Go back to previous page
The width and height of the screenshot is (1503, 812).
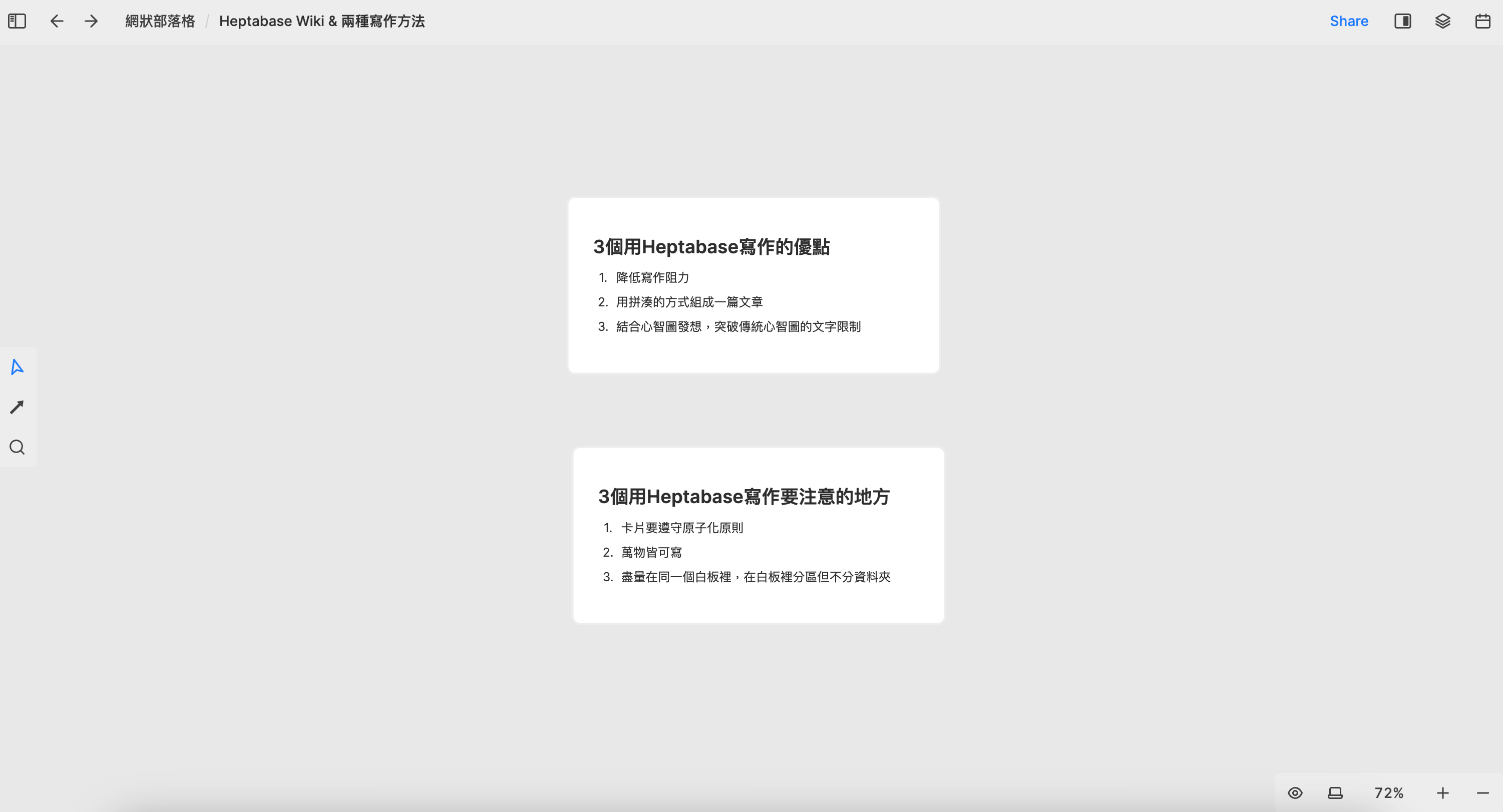[57, 22]
